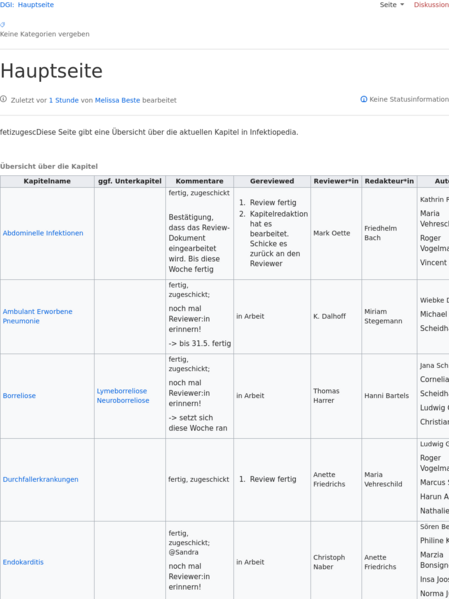Click 'in Arbeit' in Endokarditis row
Image resolution: width=449 pixels, height=599 pixels.
tap(250, 562)
